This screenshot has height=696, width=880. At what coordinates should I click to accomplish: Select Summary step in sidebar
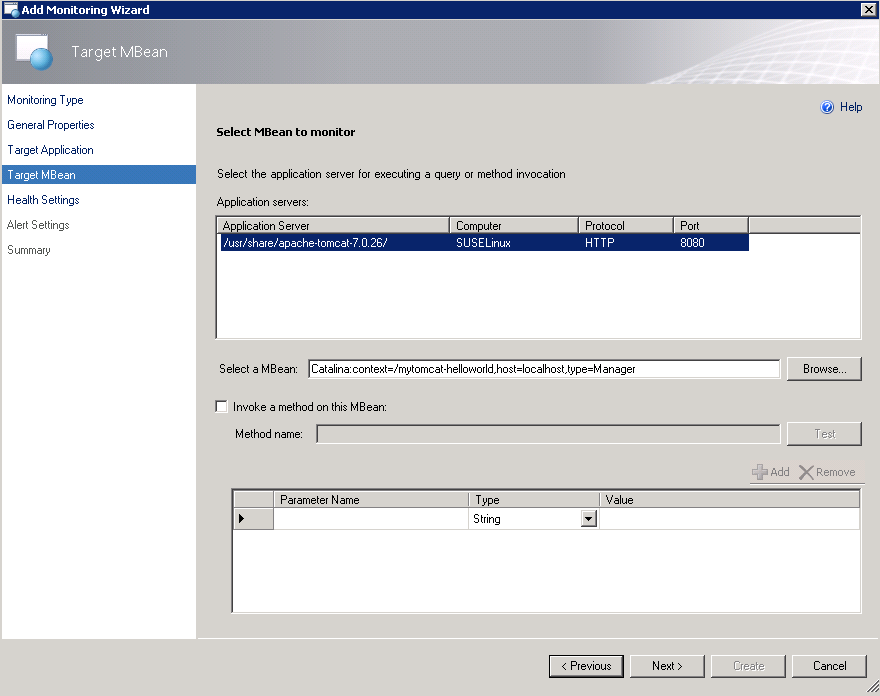pyautogui.click(x=29, y=250)
